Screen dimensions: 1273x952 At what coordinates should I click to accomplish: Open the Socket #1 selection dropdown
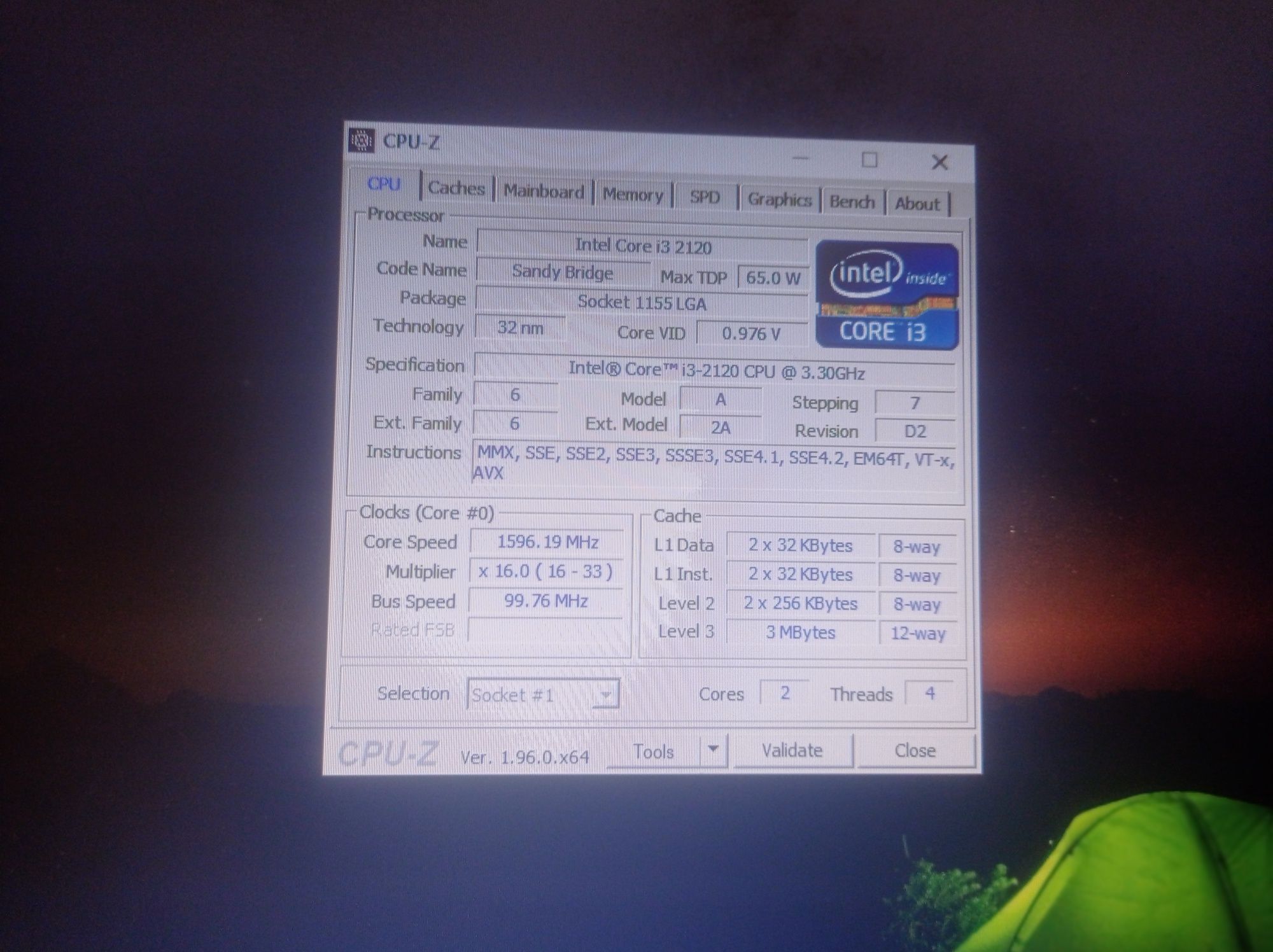543,694
